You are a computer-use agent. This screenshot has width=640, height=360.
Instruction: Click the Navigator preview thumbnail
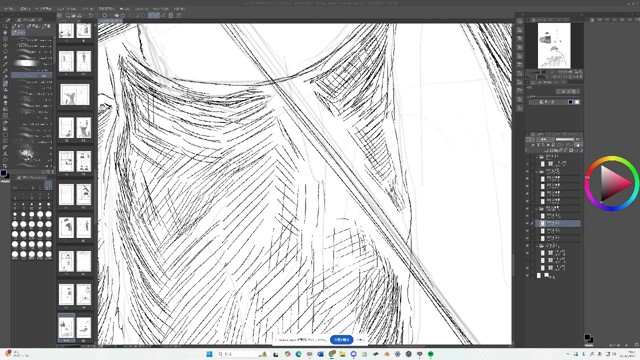[x=554, y=45]
